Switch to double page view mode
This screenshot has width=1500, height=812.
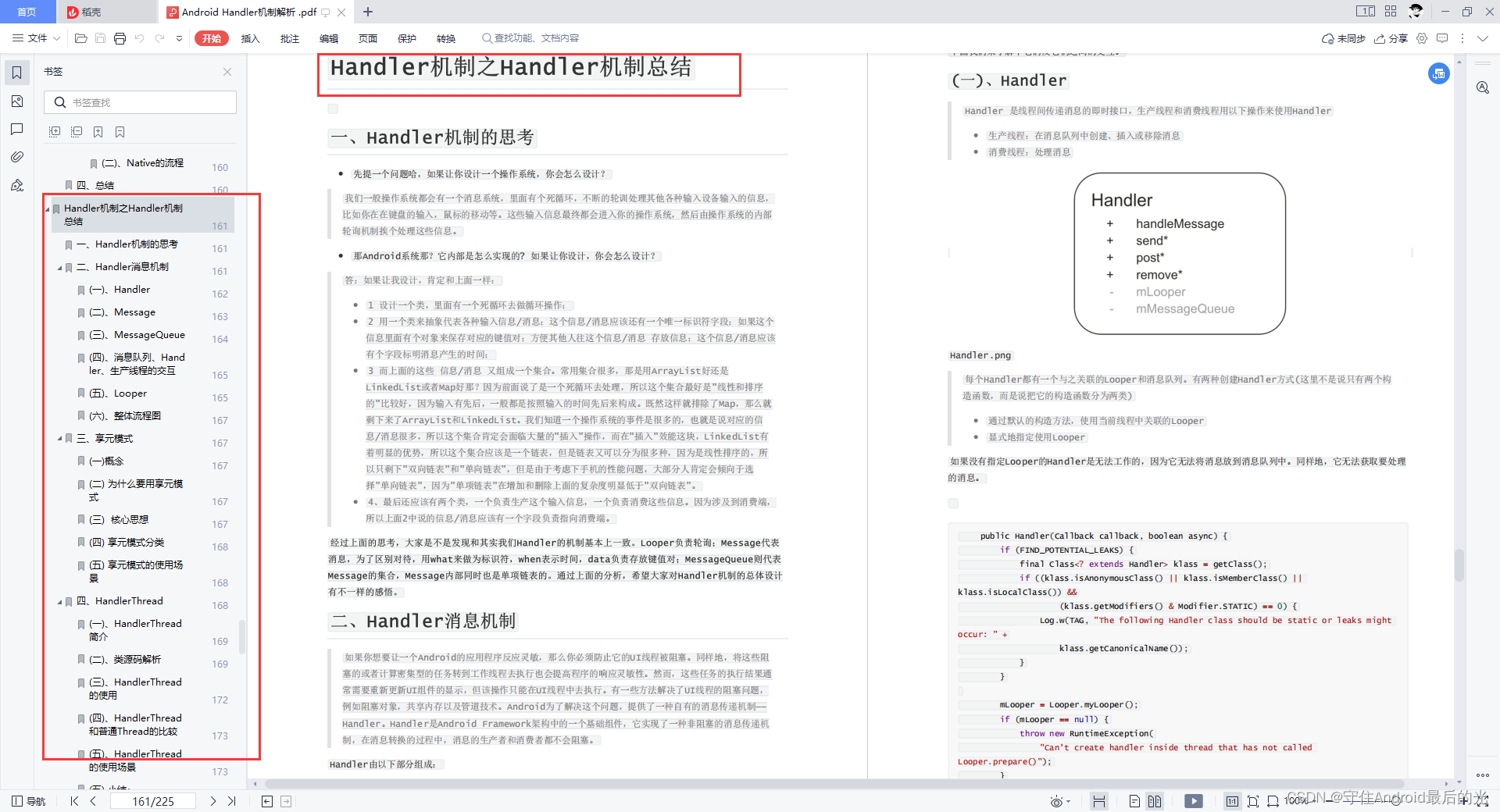coord(1155,801)
